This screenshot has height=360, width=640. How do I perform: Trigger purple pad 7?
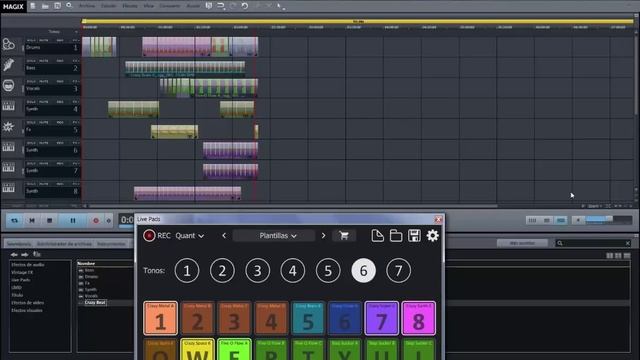point(382,318)
